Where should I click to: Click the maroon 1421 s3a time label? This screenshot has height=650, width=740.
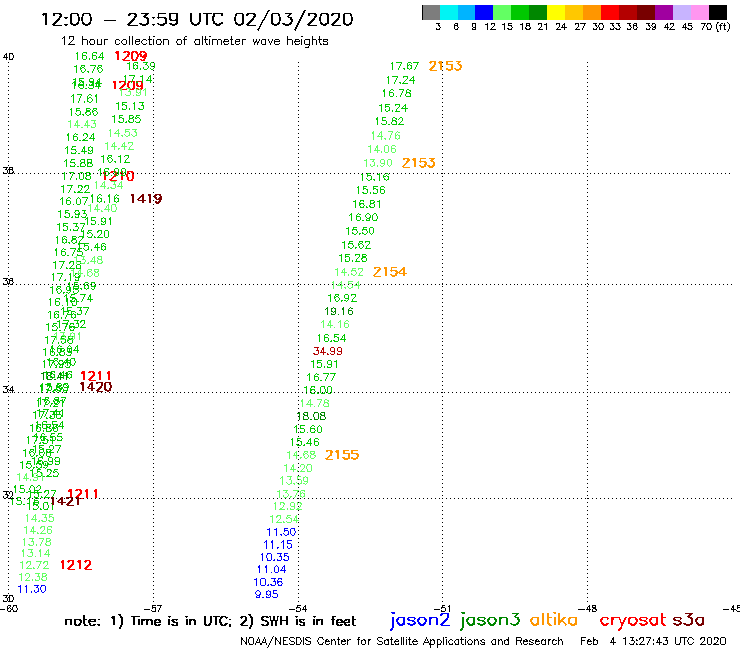pos(66,501)
